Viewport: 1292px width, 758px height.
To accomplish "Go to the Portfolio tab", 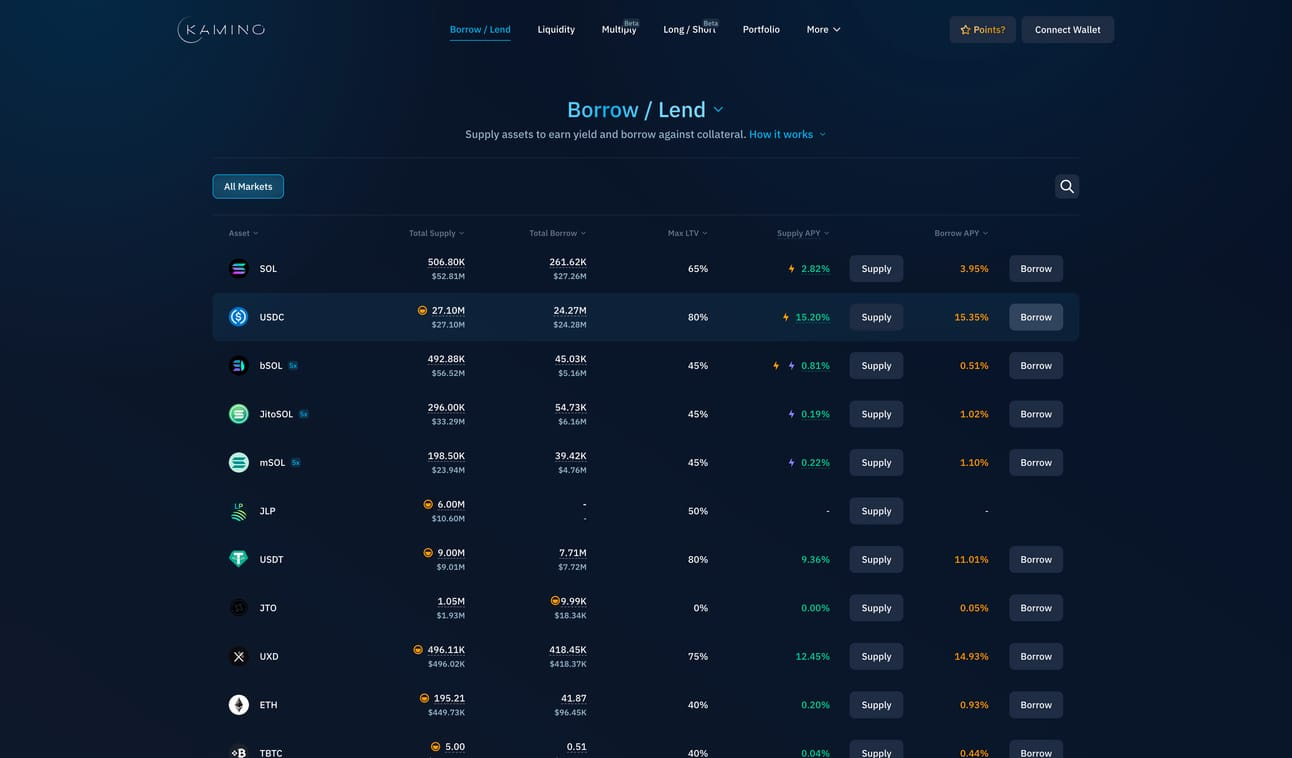I will (761, 30).
